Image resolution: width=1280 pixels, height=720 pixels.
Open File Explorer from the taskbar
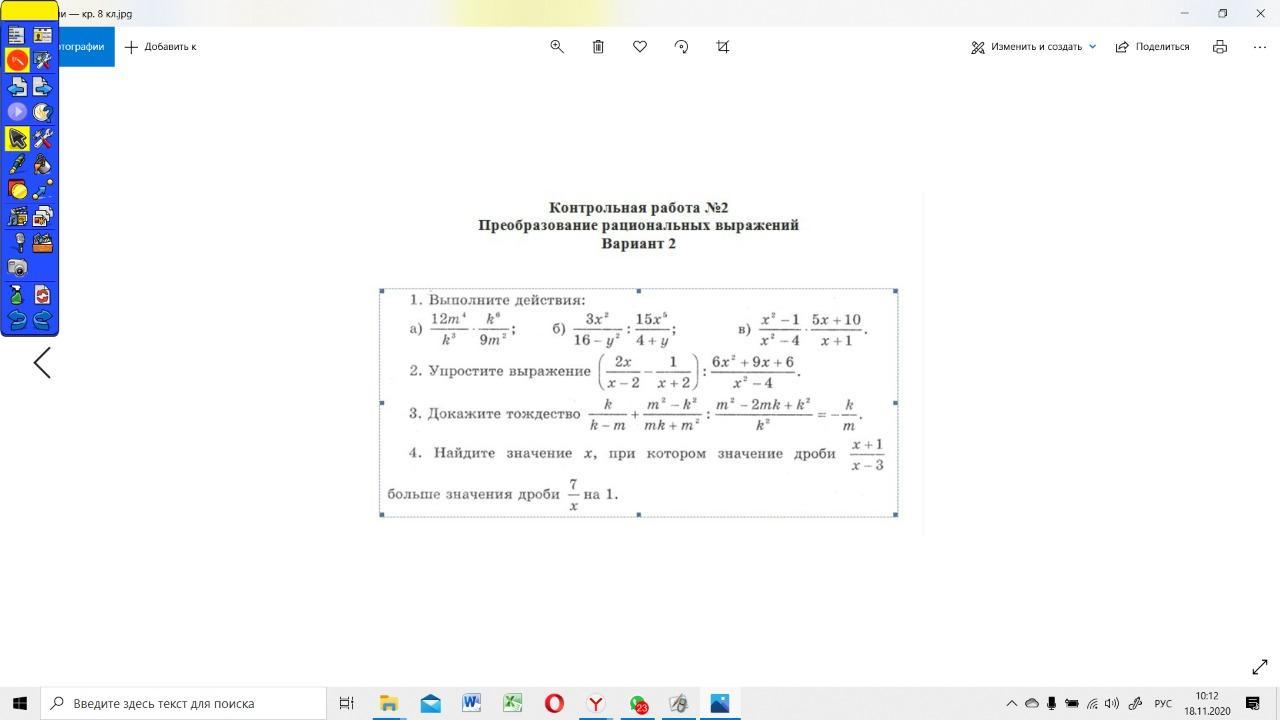[x=388, y=703]
